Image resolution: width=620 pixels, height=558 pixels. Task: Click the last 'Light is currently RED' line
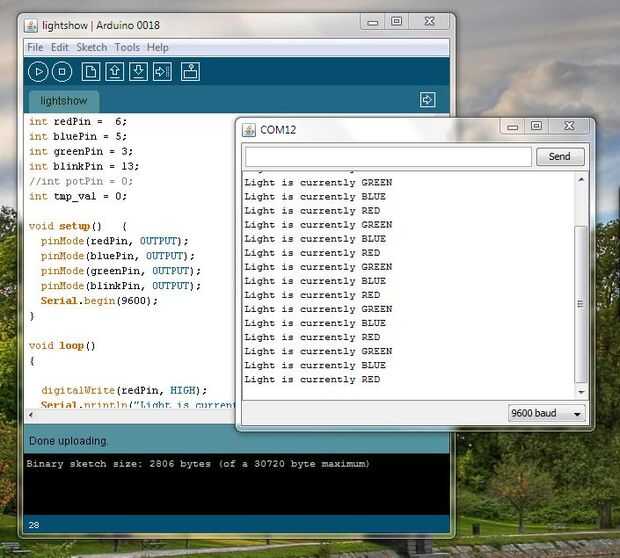(312, 380)
